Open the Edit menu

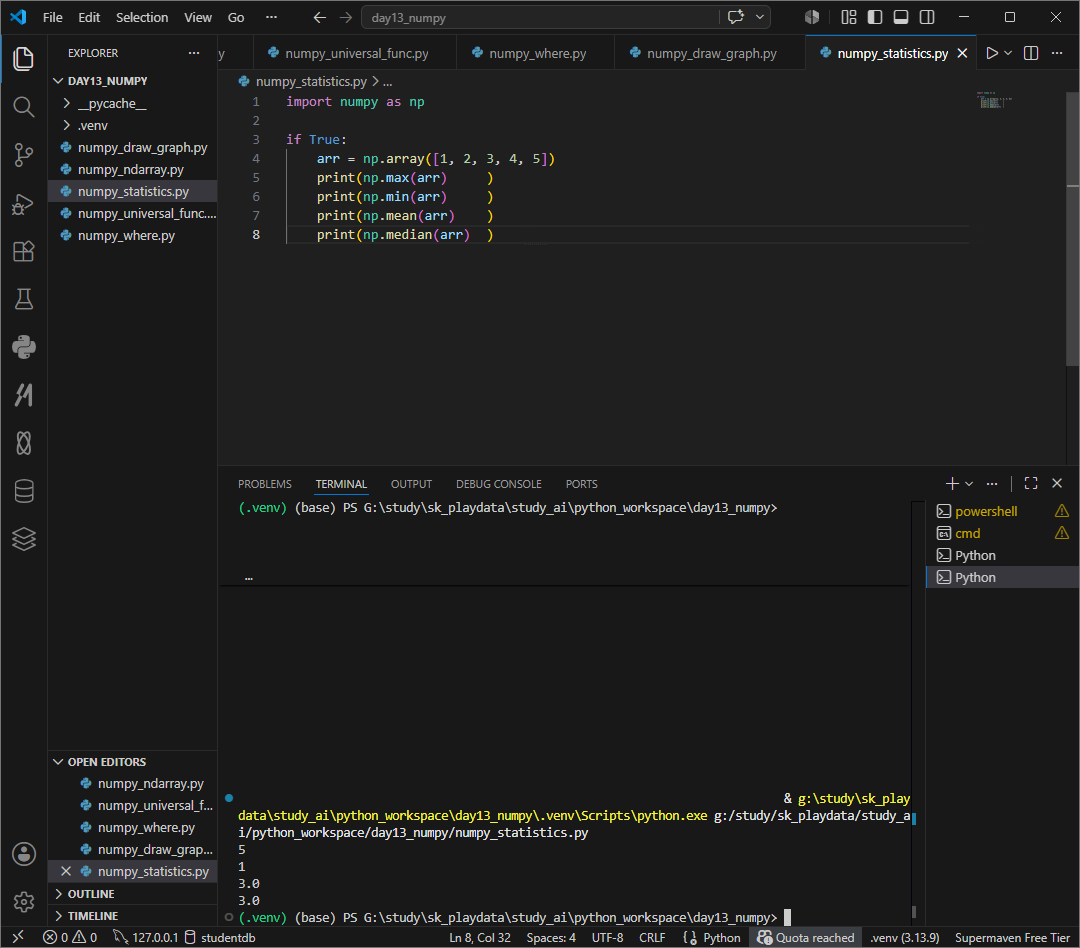(x=89, y=17)
